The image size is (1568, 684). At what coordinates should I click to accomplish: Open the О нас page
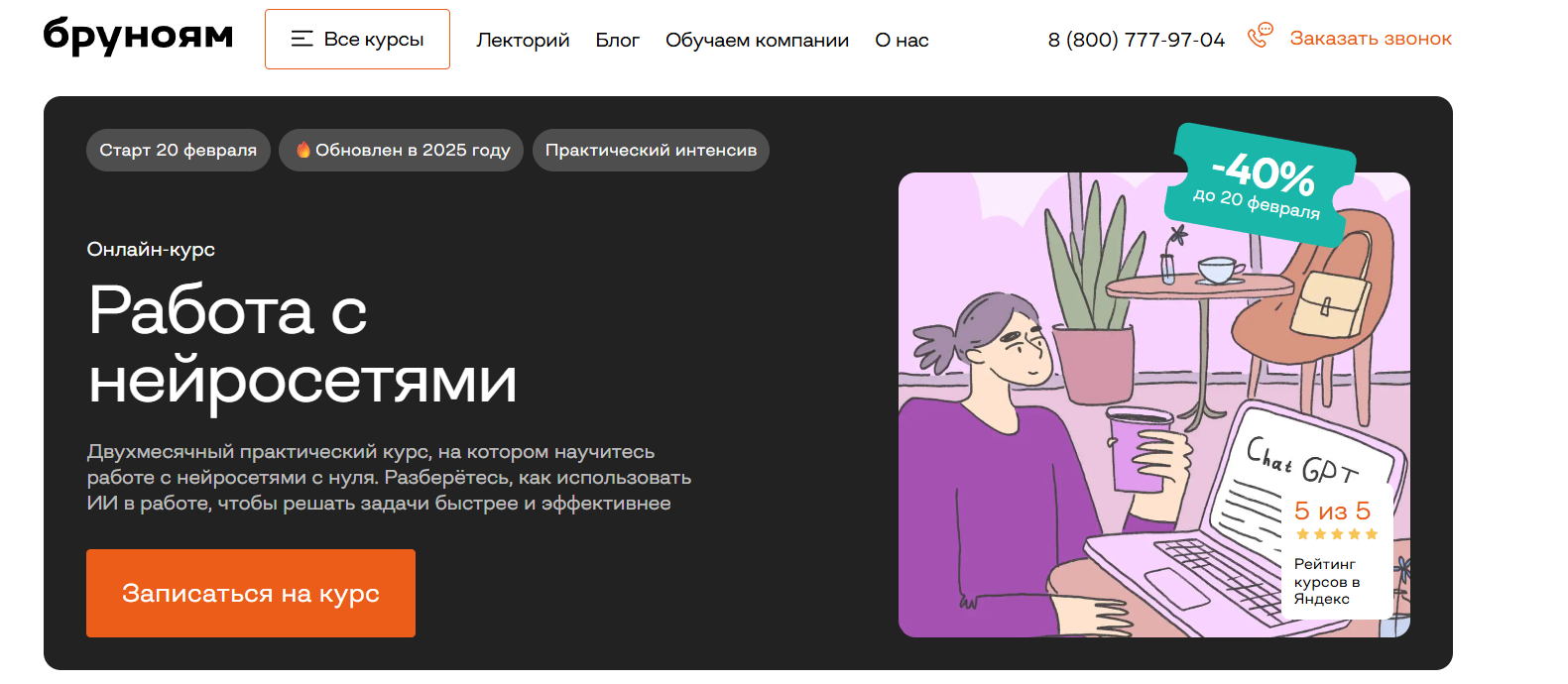tap(902, 40)
